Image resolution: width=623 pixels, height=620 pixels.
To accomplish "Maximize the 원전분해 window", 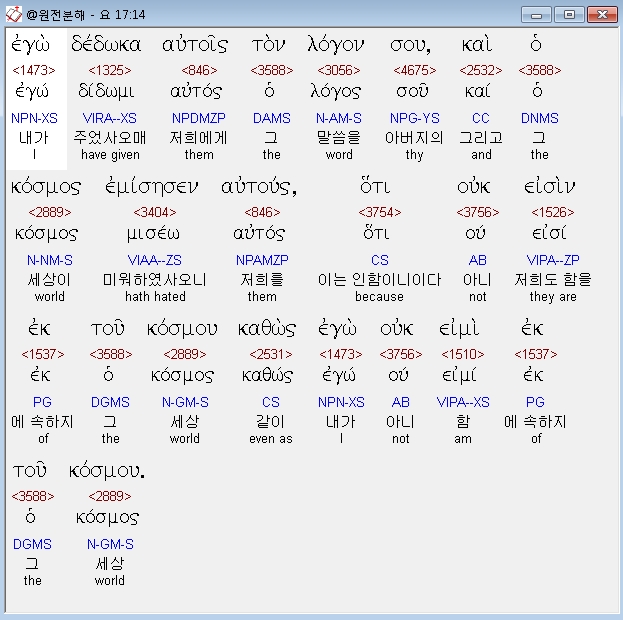I will 569,15.
